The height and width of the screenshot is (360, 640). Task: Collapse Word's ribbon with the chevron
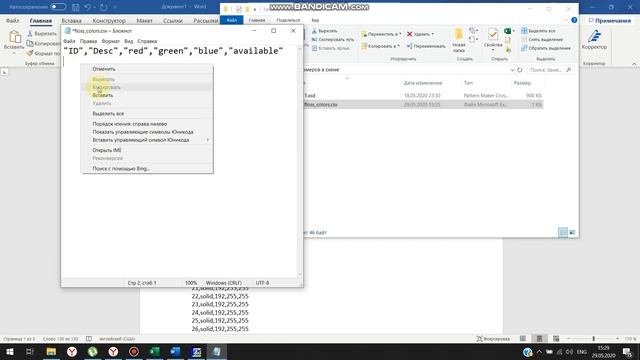pyautogui.click(x=634, y=64)
